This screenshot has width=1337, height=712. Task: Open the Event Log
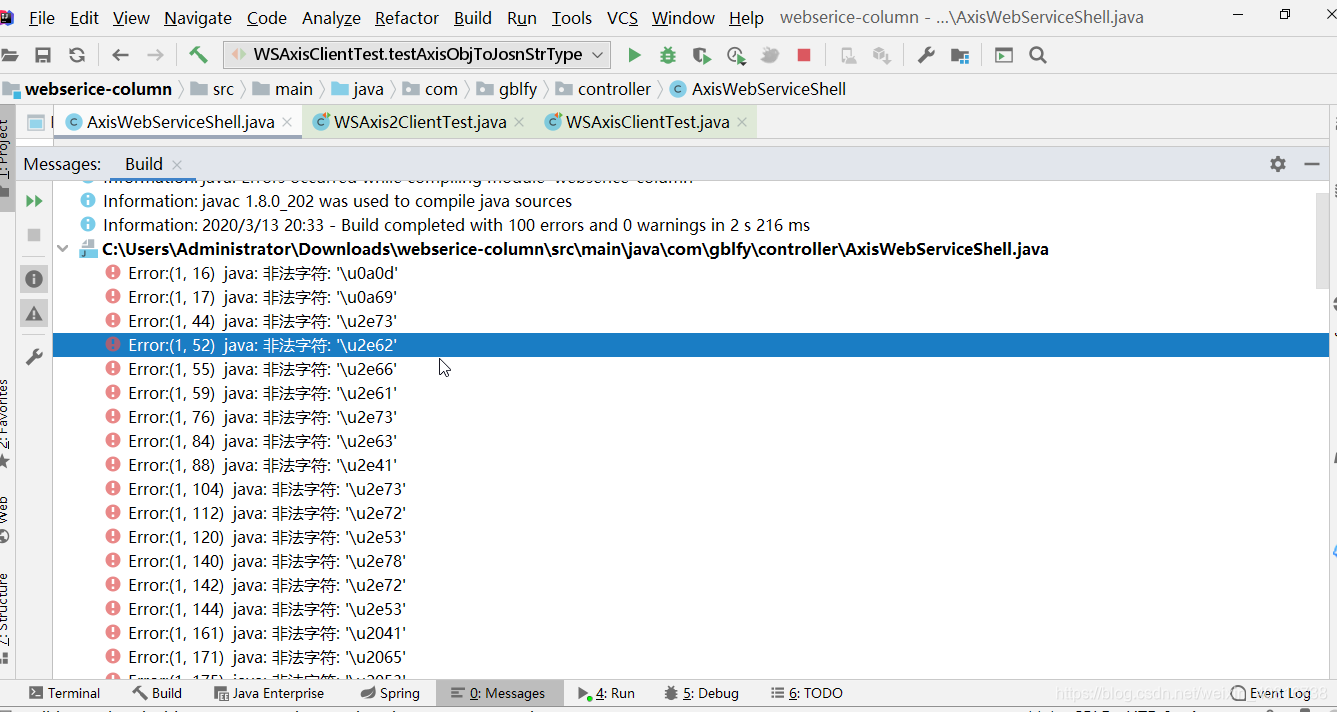1271,693
